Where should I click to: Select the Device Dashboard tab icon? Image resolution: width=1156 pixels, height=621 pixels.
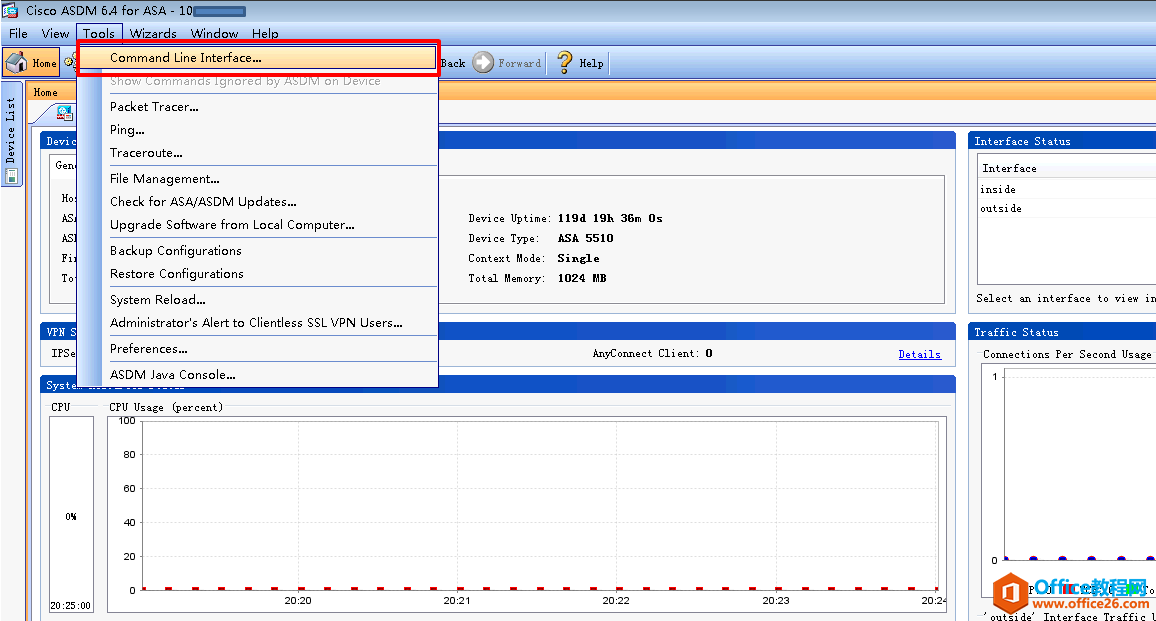pos(65,113)
